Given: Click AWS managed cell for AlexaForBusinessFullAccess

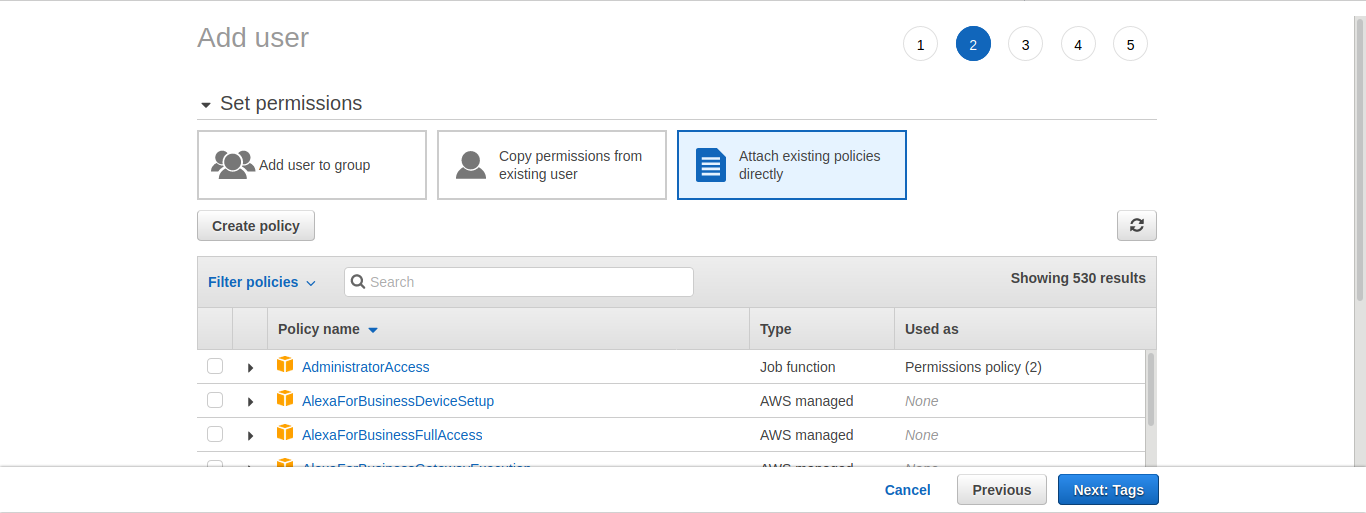Looking at the screenshot, I should coord(807,435).
